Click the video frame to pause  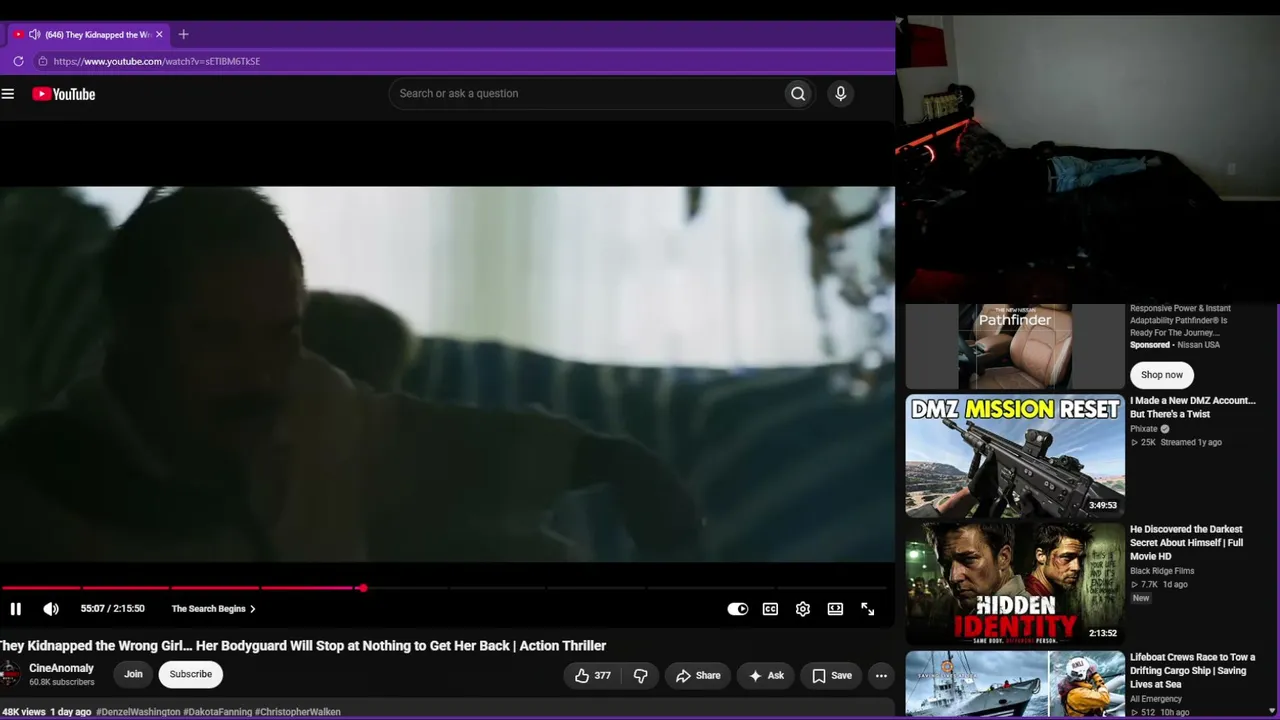447,374
